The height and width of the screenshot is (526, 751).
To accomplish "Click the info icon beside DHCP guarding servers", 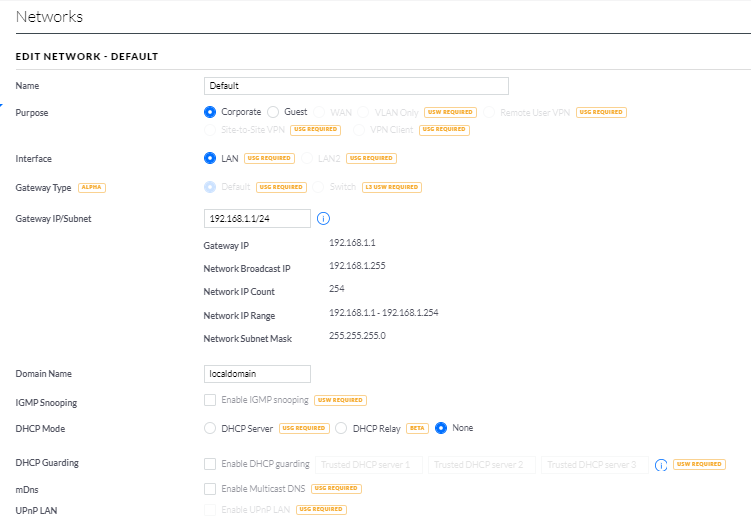I will pos(660,465).
